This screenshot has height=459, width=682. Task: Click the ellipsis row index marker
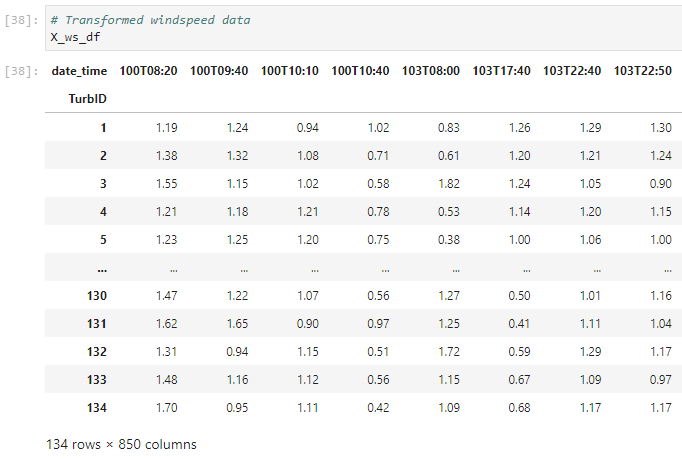[102, 268]
